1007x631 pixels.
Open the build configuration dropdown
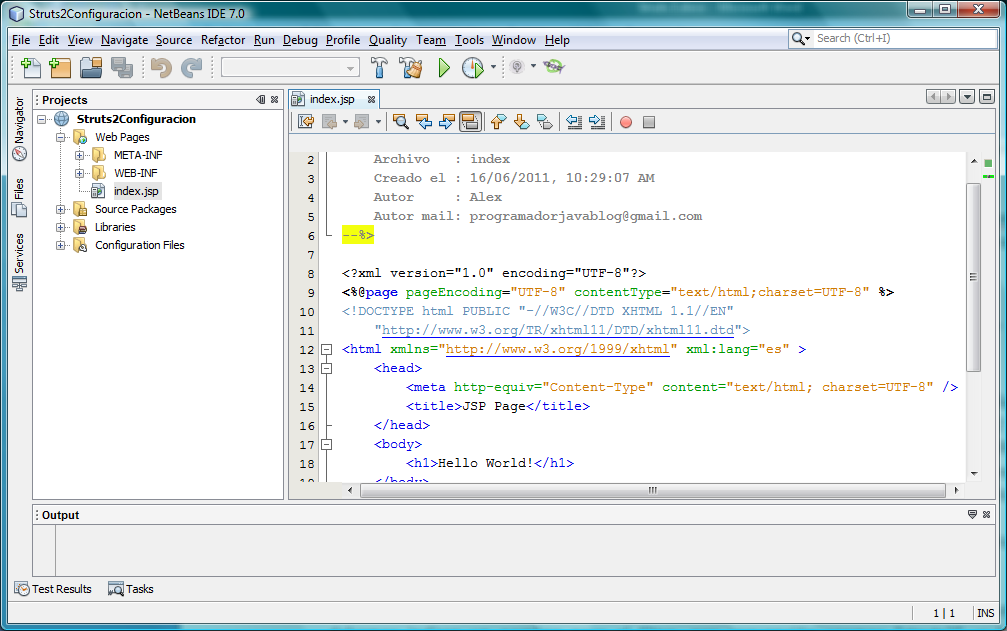[352, 67]
